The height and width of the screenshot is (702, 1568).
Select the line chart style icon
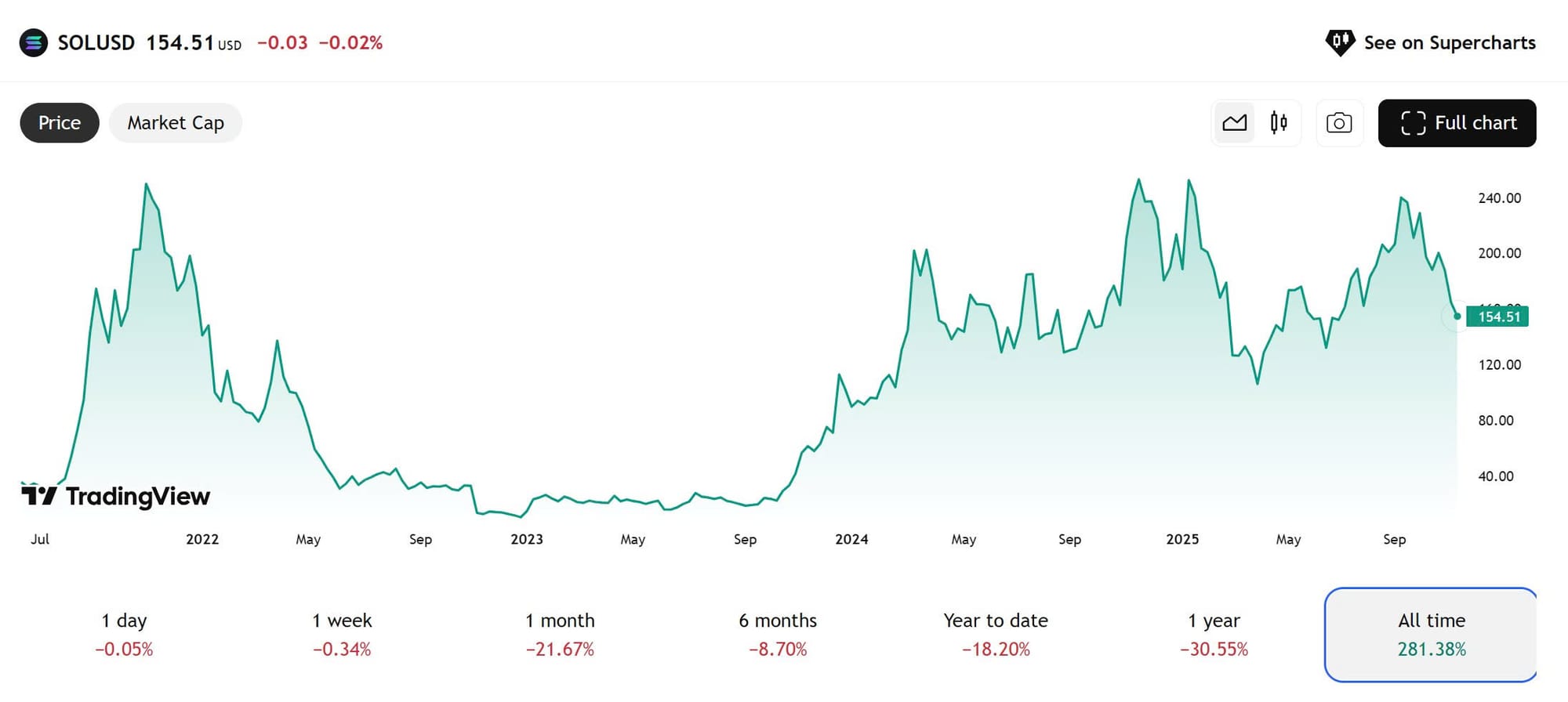tap(1234, 122)
